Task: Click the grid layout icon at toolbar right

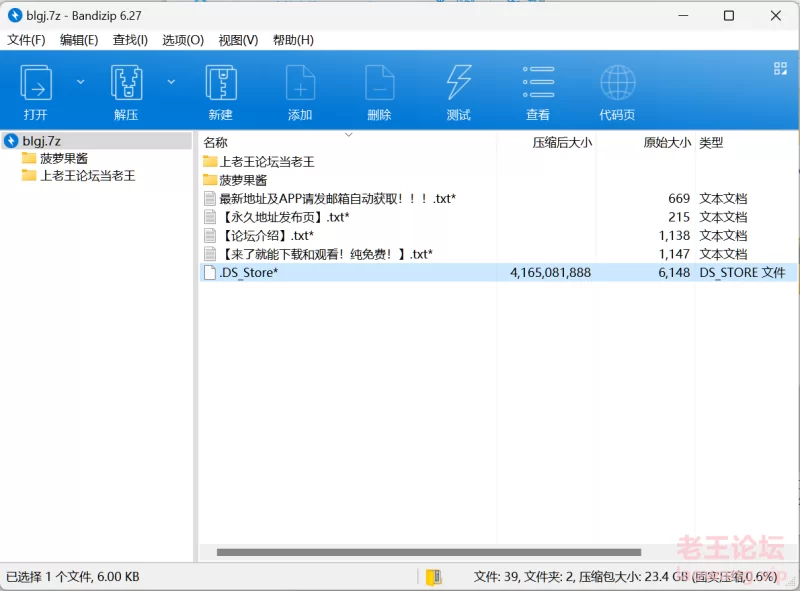Action: [780, 68]
